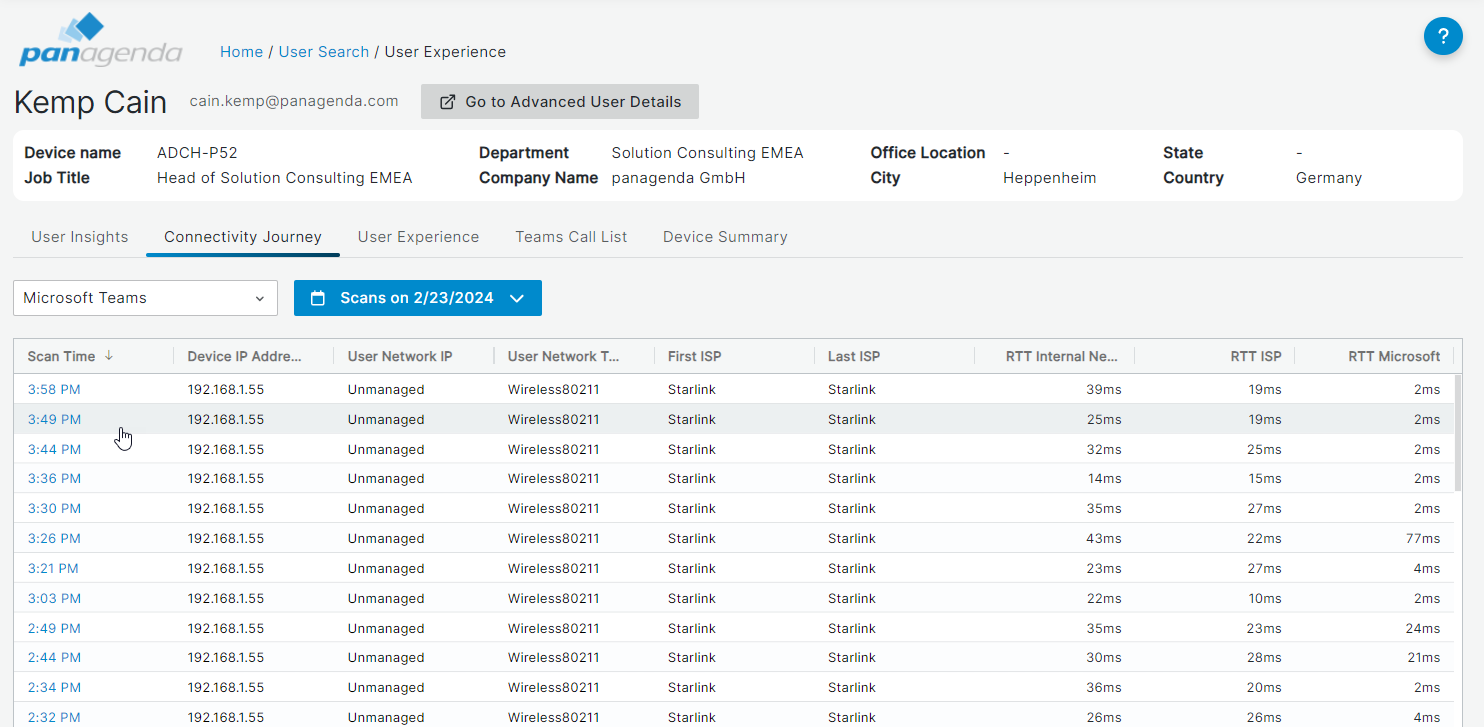Click the cain.kemp@panagenda.com email address

click(294, 101)
